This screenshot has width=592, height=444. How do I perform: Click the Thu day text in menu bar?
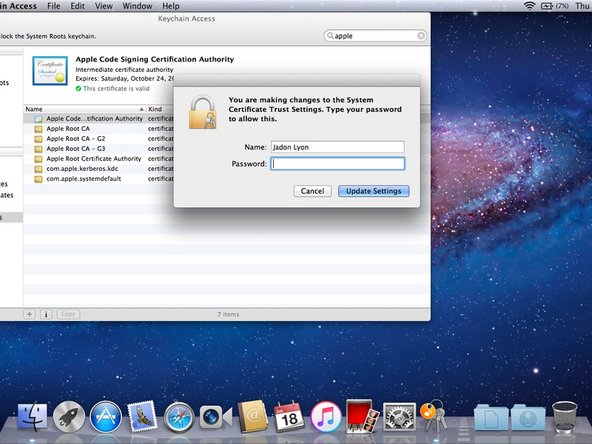583,6
